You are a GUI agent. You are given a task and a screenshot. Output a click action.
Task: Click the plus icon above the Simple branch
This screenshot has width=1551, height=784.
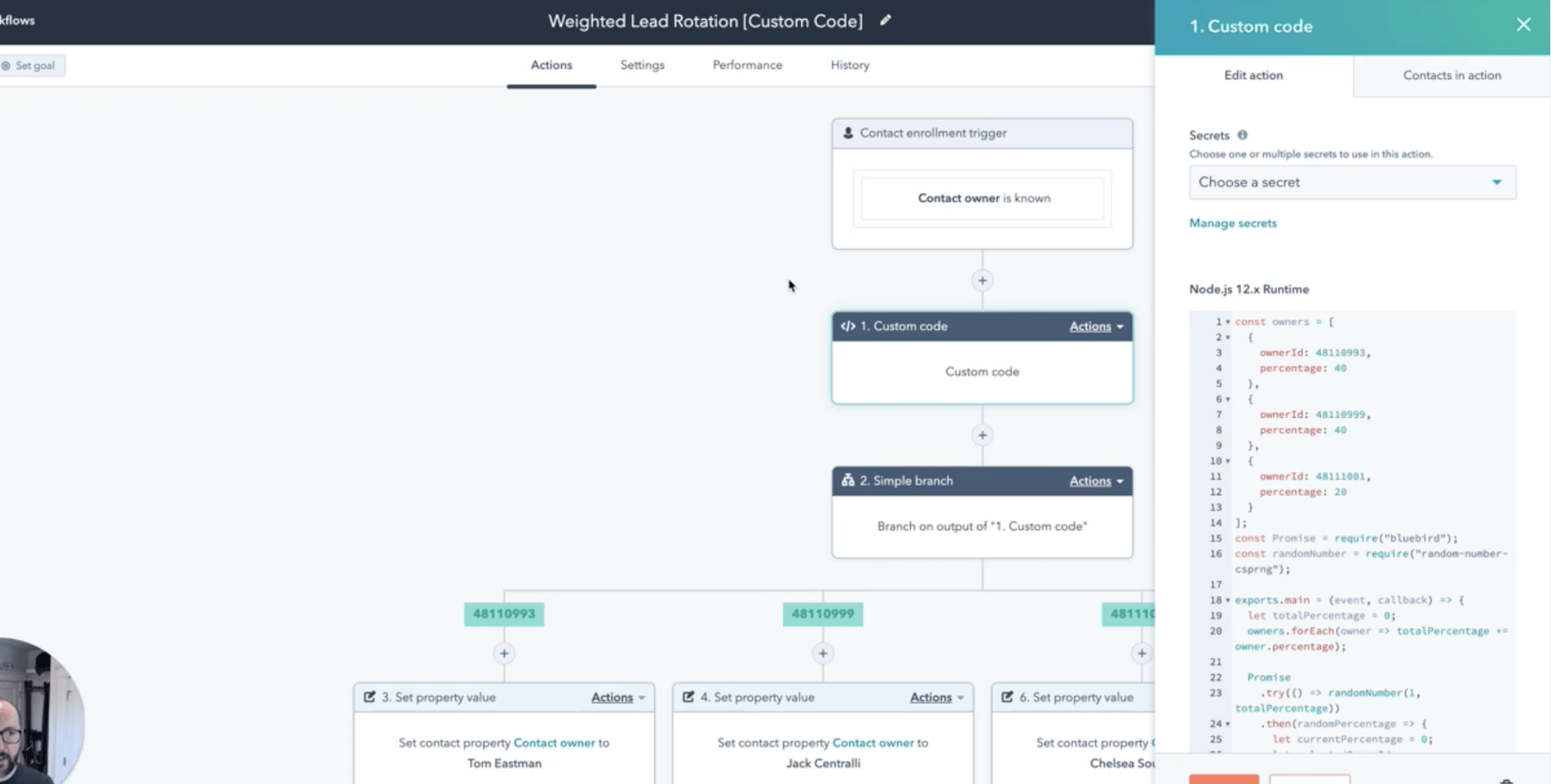[981, 435]
